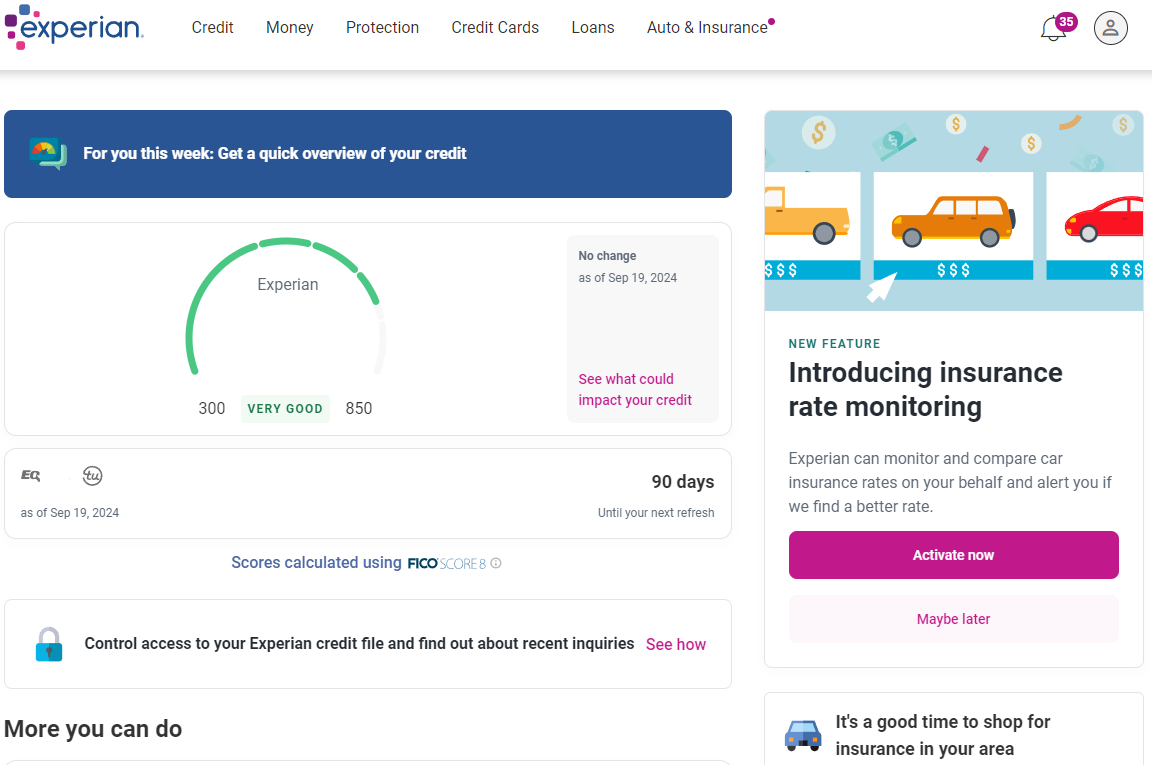The height and width of the screenshot is (765, 1152).
Task: Click the padlock credit file icon
Action: point(48,644)
